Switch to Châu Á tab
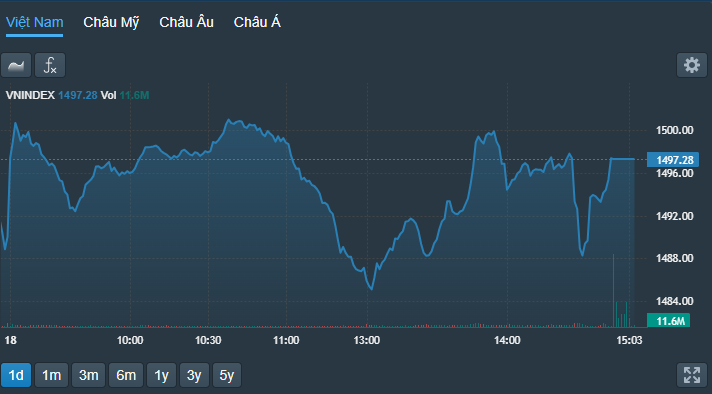Image resolution: width=712 pixels, height=394 pixels. click(x=257, y=22)
